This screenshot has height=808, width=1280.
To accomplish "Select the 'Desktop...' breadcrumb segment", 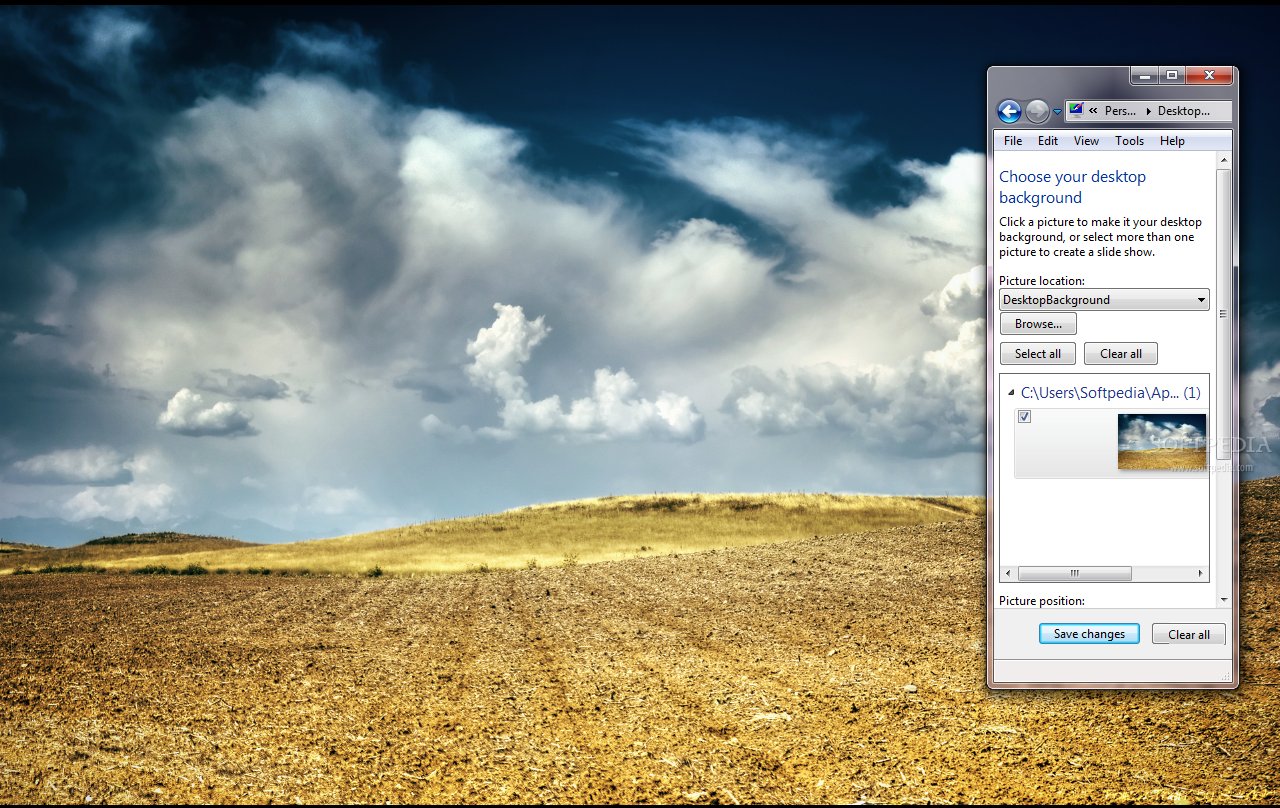I will click(x=1184, y=111).
